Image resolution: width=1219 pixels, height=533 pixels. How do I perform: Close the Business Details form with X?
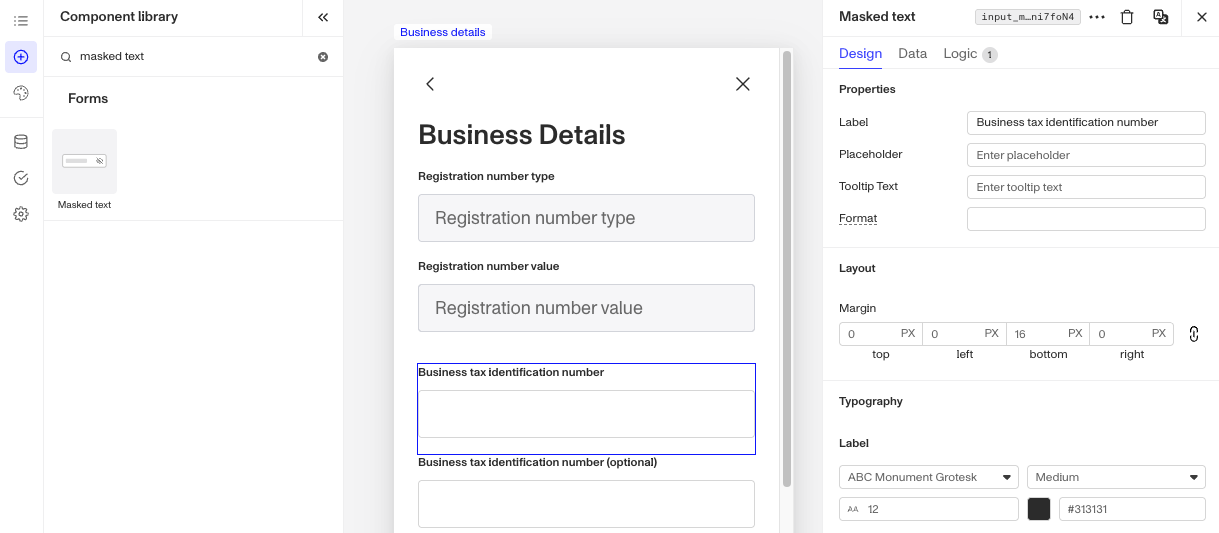(743, 84)
